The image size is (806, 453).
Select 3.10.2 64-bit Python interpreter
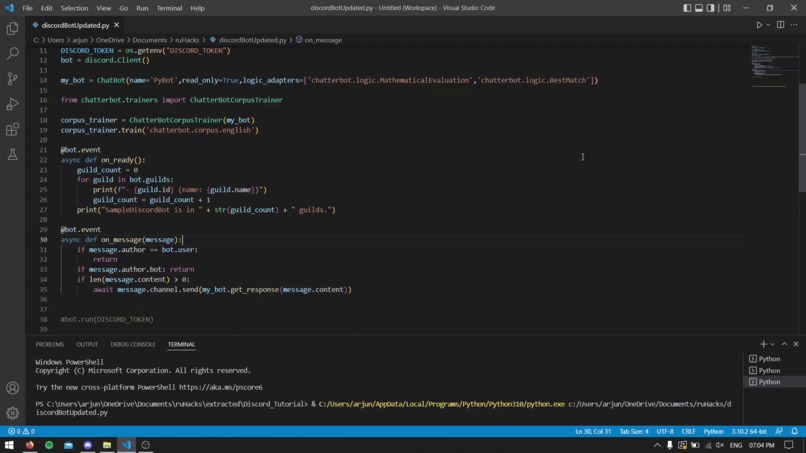pos(749,431)
